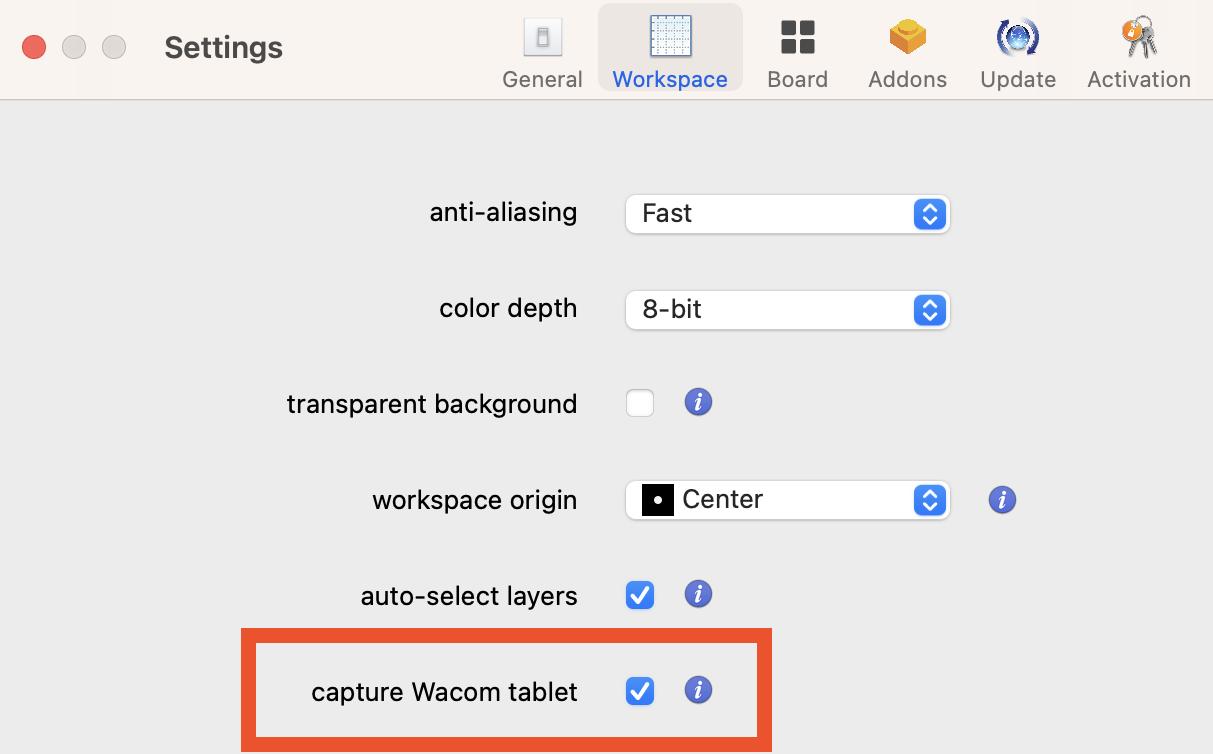Open the Addons brick icon tab
The height and width of the screenshot is (754, 1213).
(x=907, y=38)
